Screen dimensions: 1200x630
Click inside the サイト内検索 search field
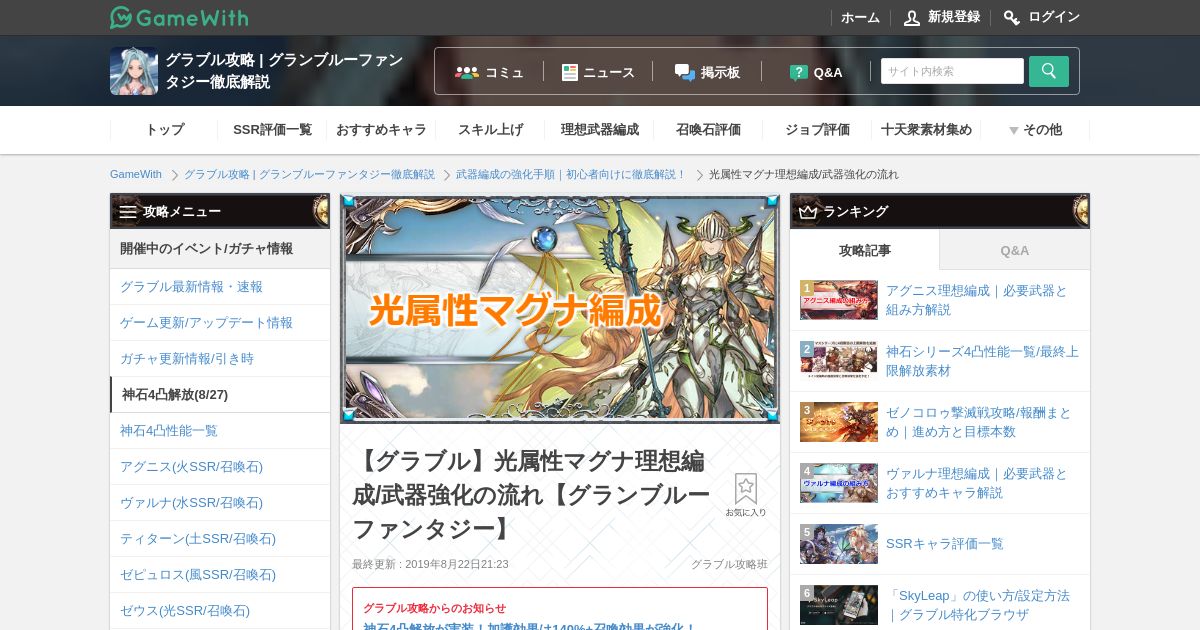pyautogui.click(x=952, y=71)
